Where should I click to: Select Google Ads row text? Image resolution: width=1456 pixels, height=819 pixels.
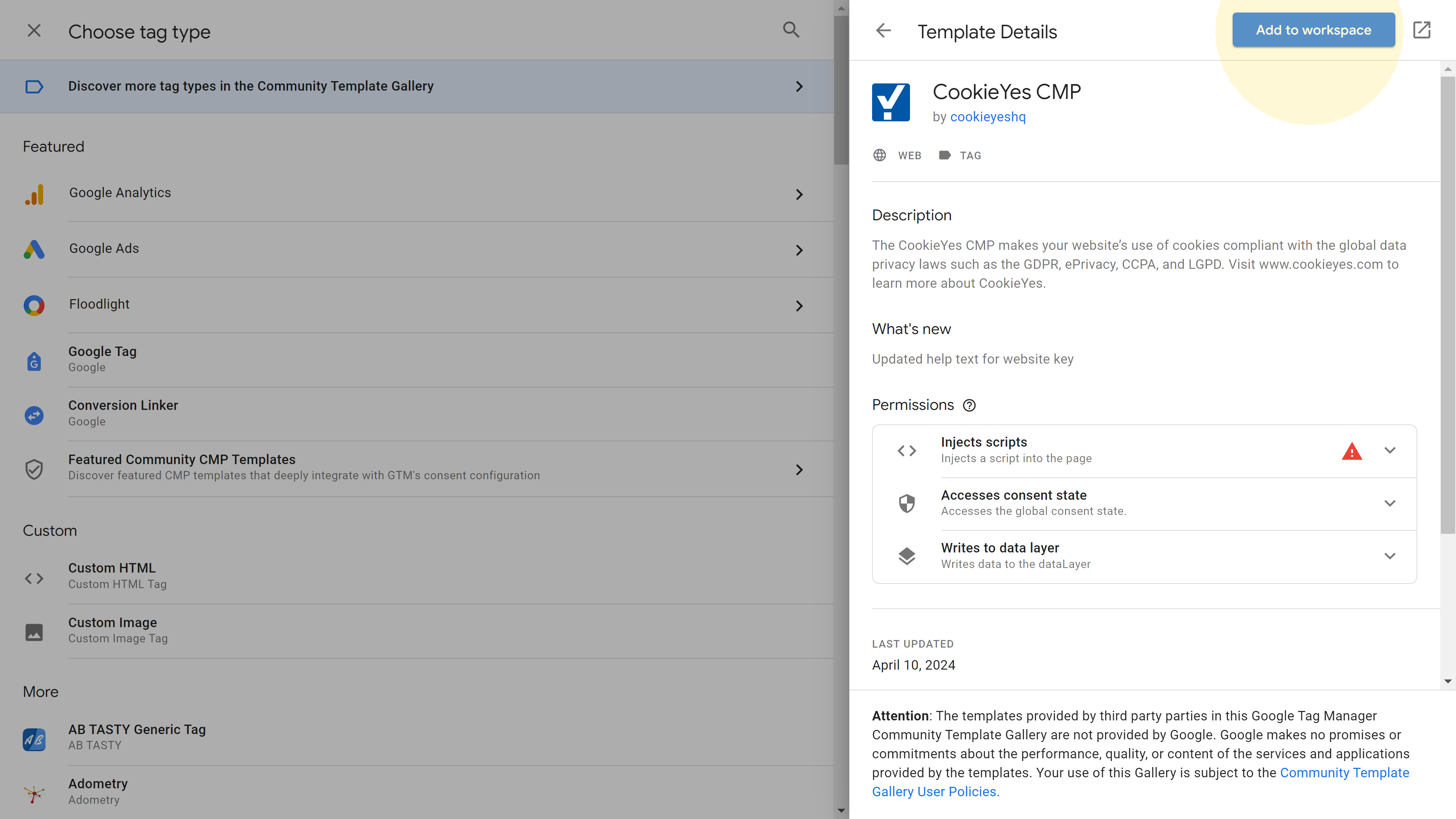tap(104, 249)
